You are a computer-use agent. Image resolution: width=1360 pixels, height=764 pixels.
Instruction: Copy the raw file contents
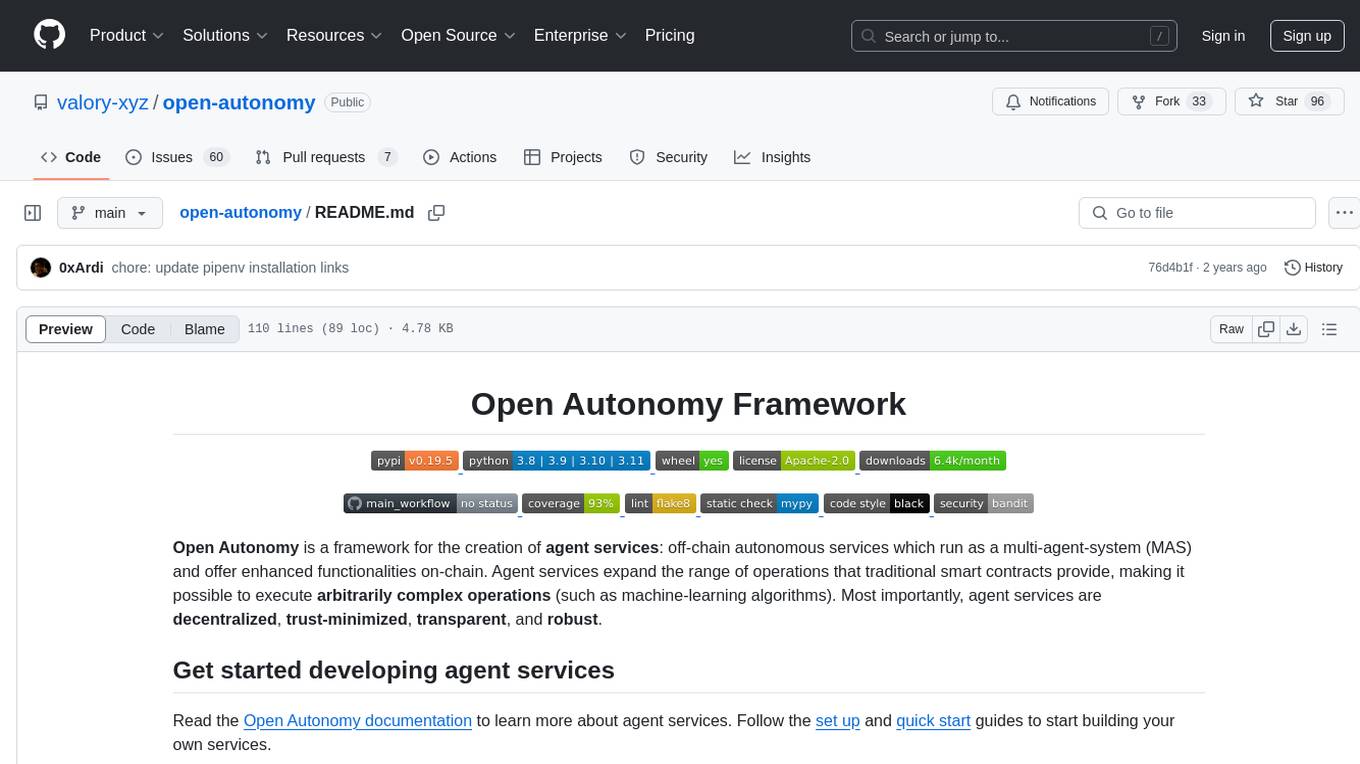[x=1266, y=329]
